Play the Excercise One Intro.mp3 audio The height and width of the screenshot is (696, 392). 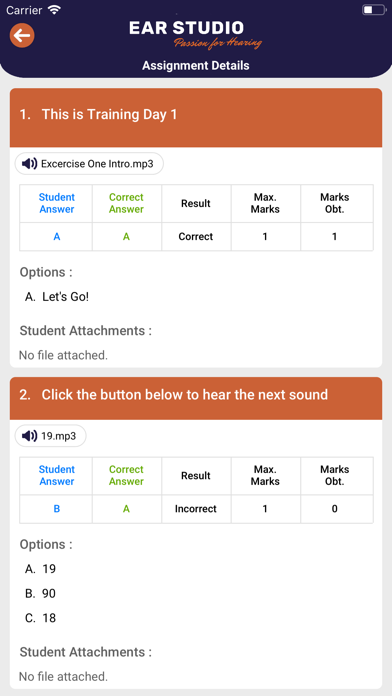89,164
